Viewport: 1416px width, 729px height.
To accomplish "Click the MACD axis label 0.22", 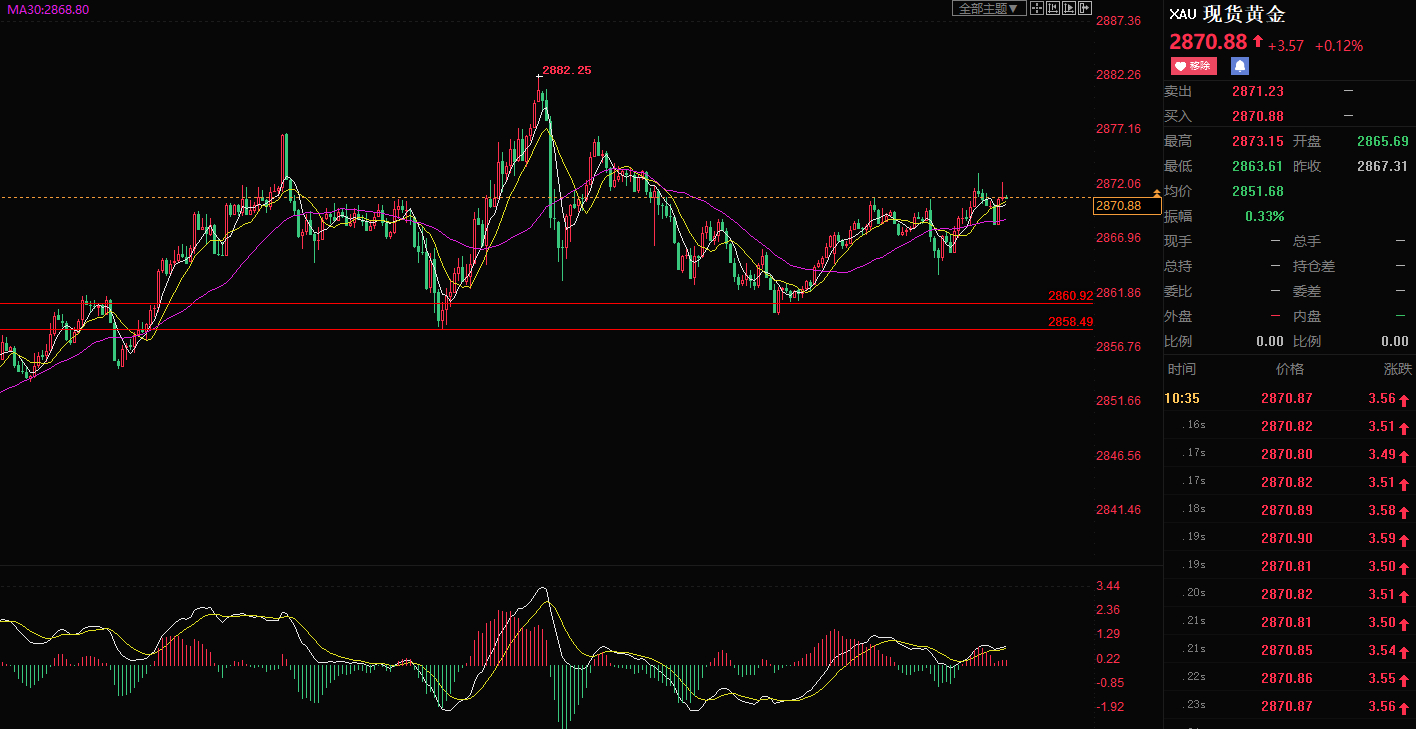I will [1108, 658].
